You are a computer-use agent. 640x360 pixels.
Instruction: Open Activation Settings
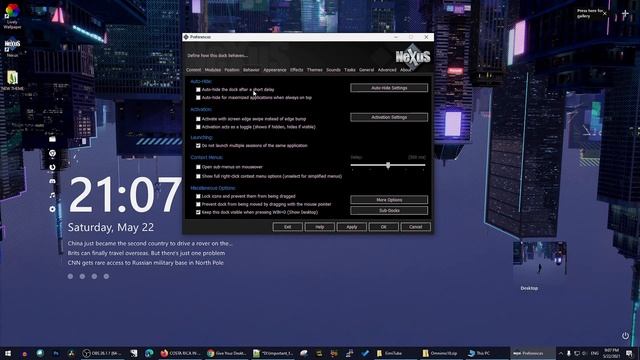coord(389,117)
